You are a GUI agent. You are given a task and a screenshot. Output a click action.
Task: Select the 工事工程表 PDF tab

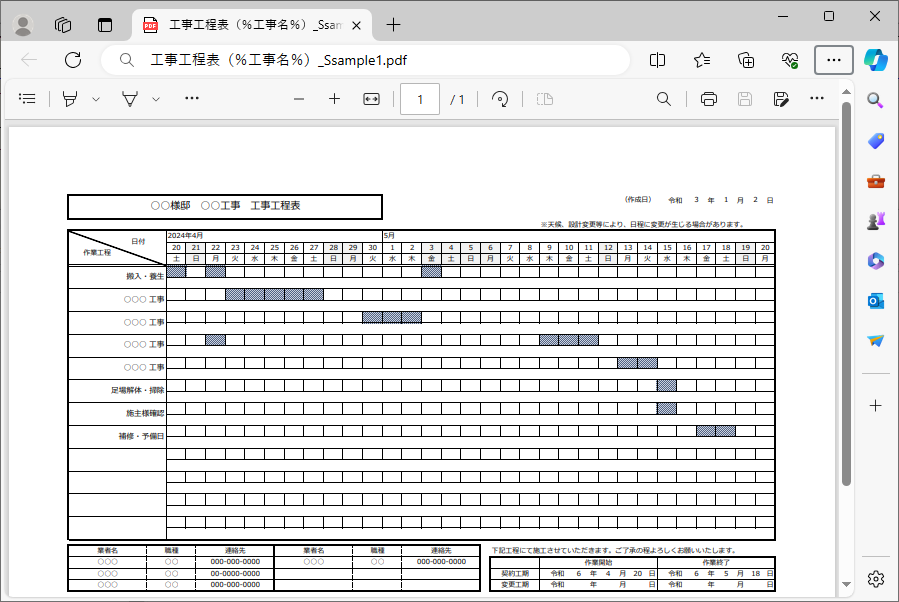[x=240, y=24]
